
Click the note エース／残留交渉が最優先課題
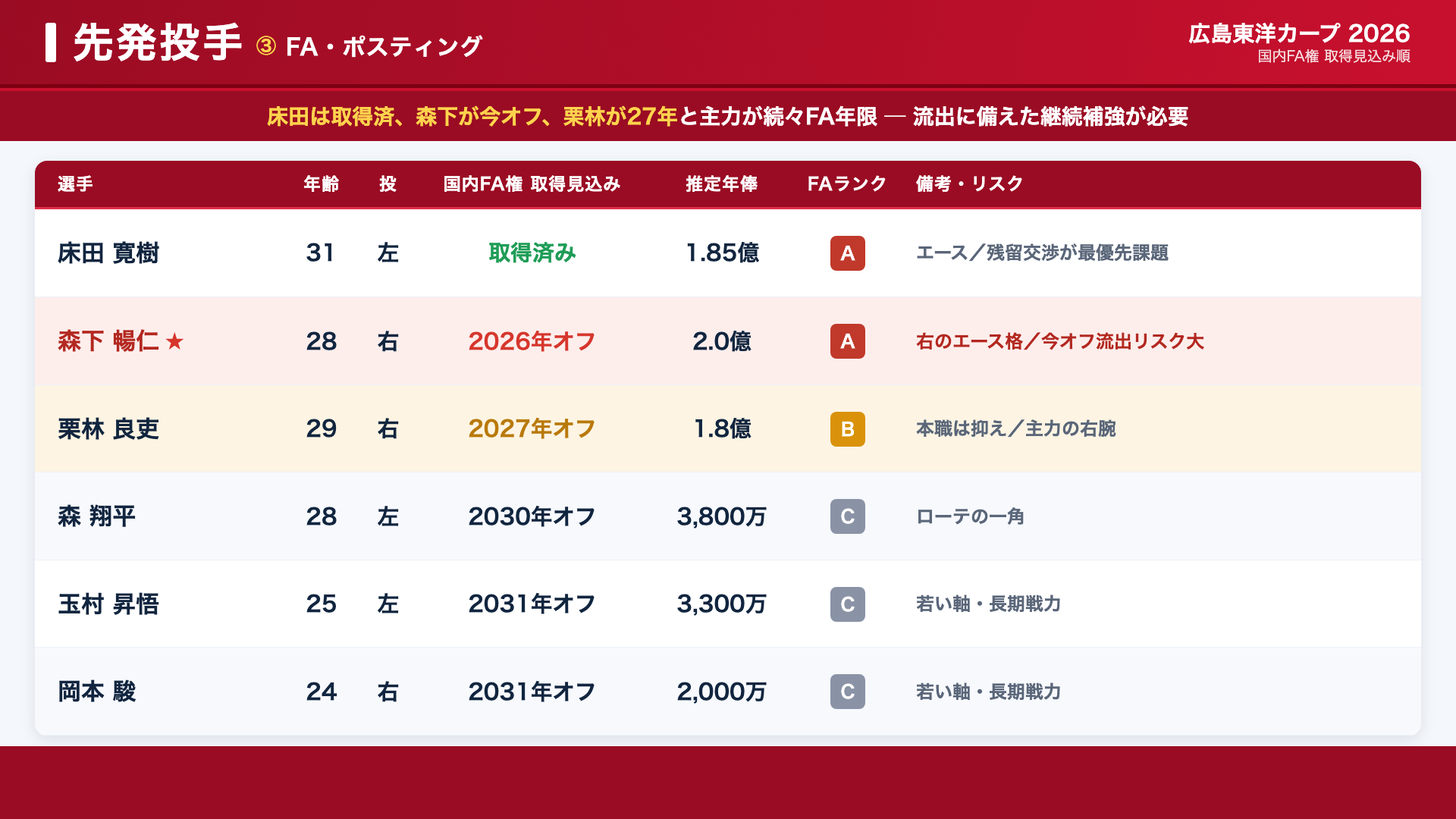point(1042,253)
